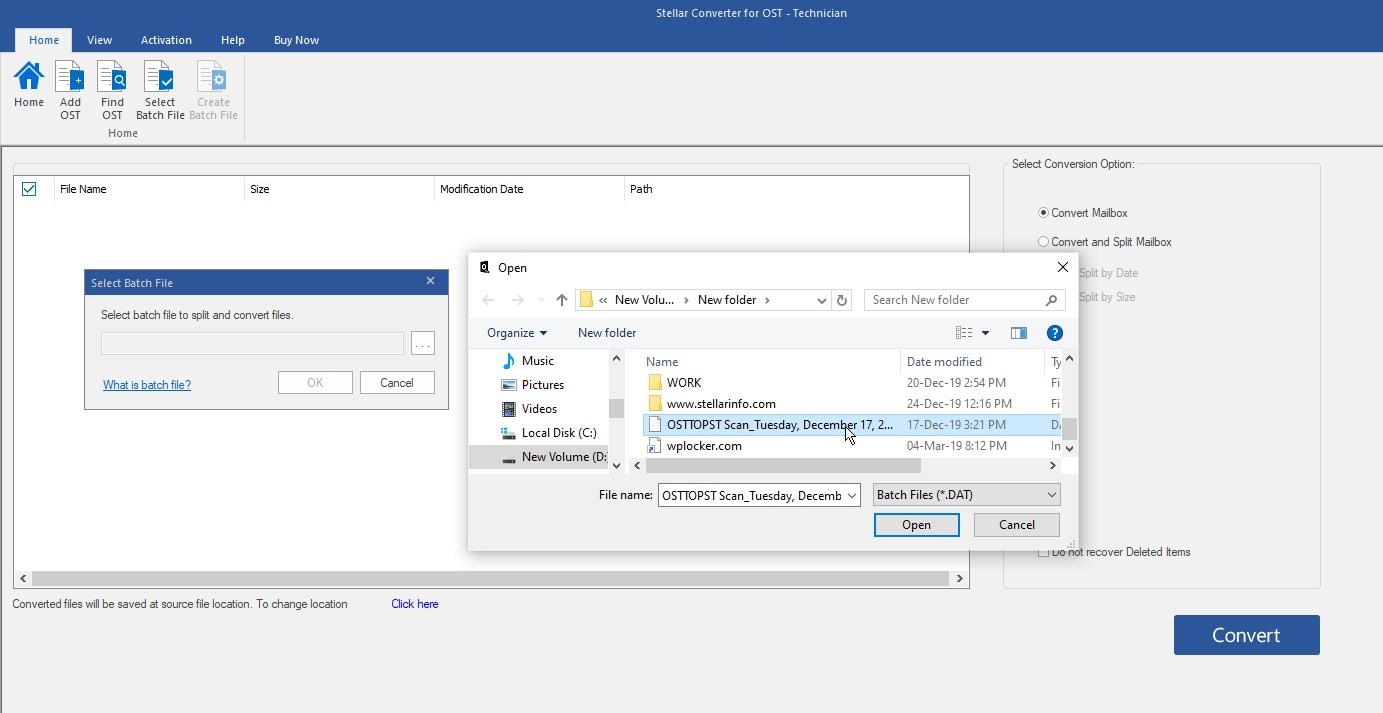Close the Open dialog
Viewport: 1383px width, 713px height.
pos(1063,267)
